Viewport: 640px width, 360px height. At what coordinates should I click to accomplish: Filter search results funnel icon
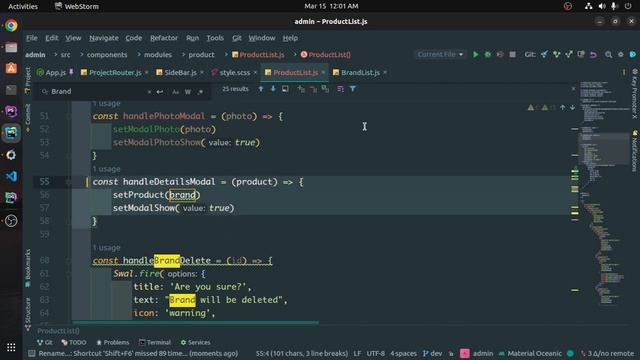pyautogui.click(x=353, y=89)
